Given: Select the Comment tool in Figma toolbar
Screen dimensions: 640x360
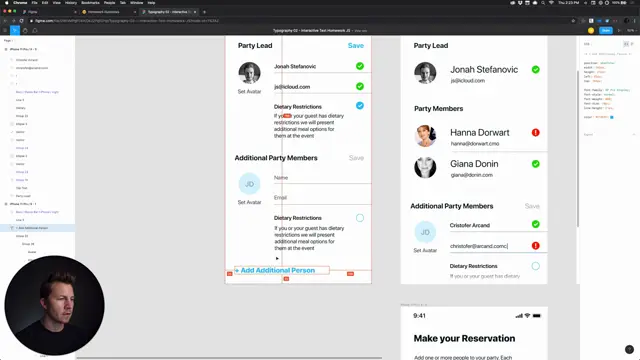Looking at the screenshot, I should click(35, 30).
